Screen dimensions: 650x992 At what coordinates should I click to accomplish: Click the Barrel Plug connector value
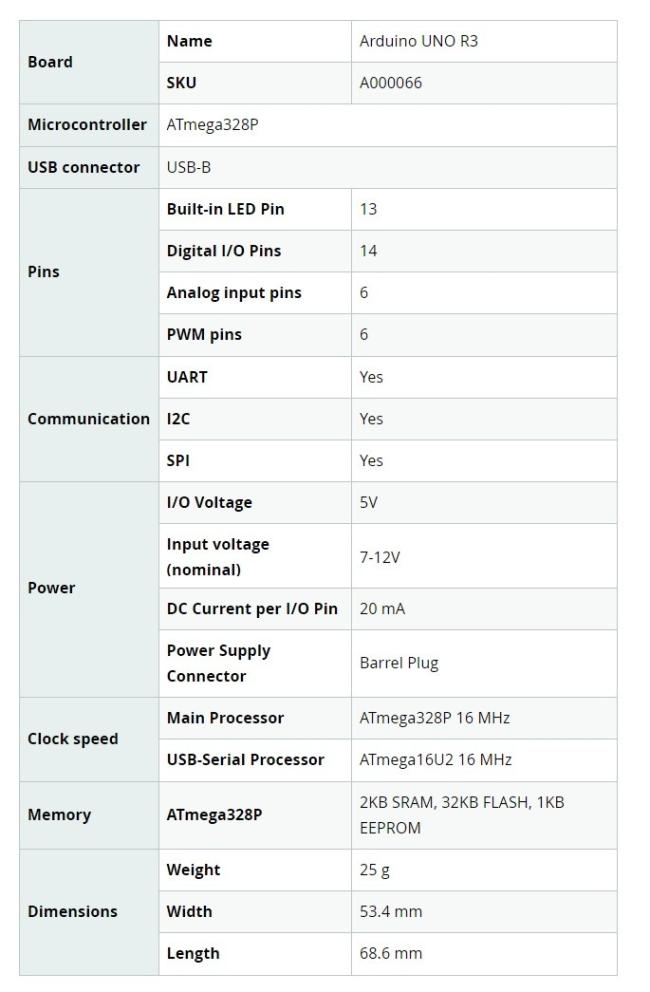point(398,663)
